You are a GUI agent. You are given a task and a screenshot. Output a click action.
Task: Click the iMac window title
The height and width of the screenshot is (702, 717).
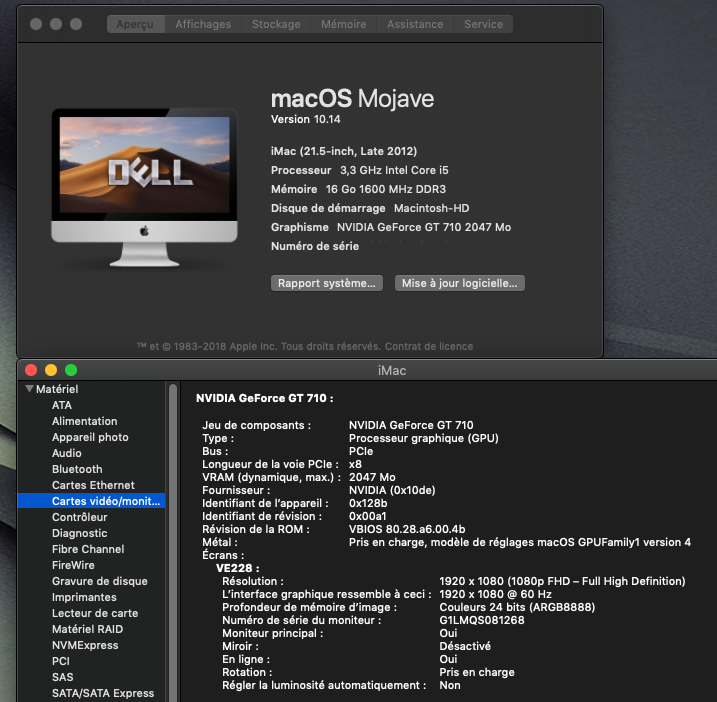pyautogui.click(x=392, y=370)
